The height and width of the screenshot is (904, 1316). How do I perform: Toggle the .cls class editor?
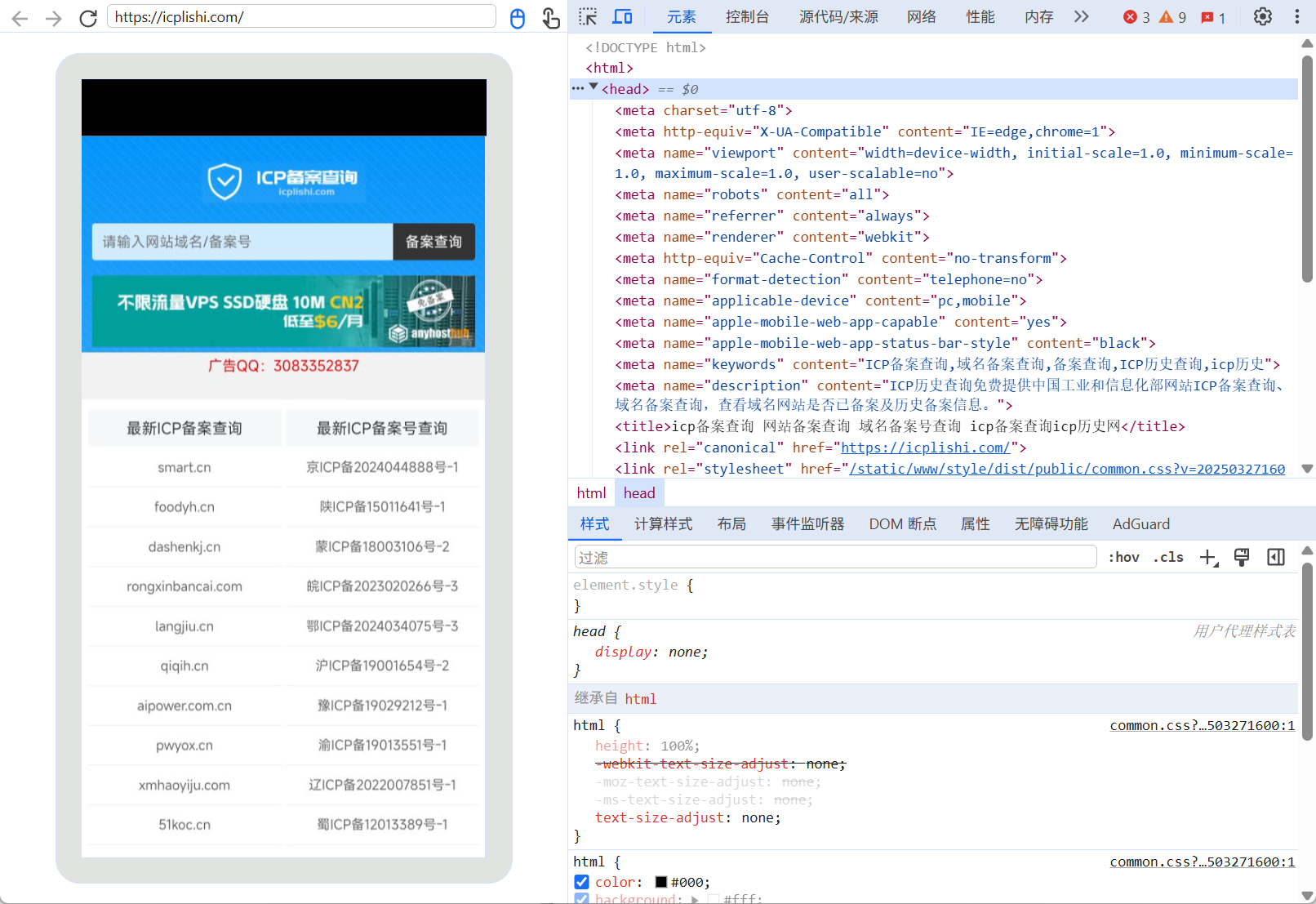[1168, 557]
